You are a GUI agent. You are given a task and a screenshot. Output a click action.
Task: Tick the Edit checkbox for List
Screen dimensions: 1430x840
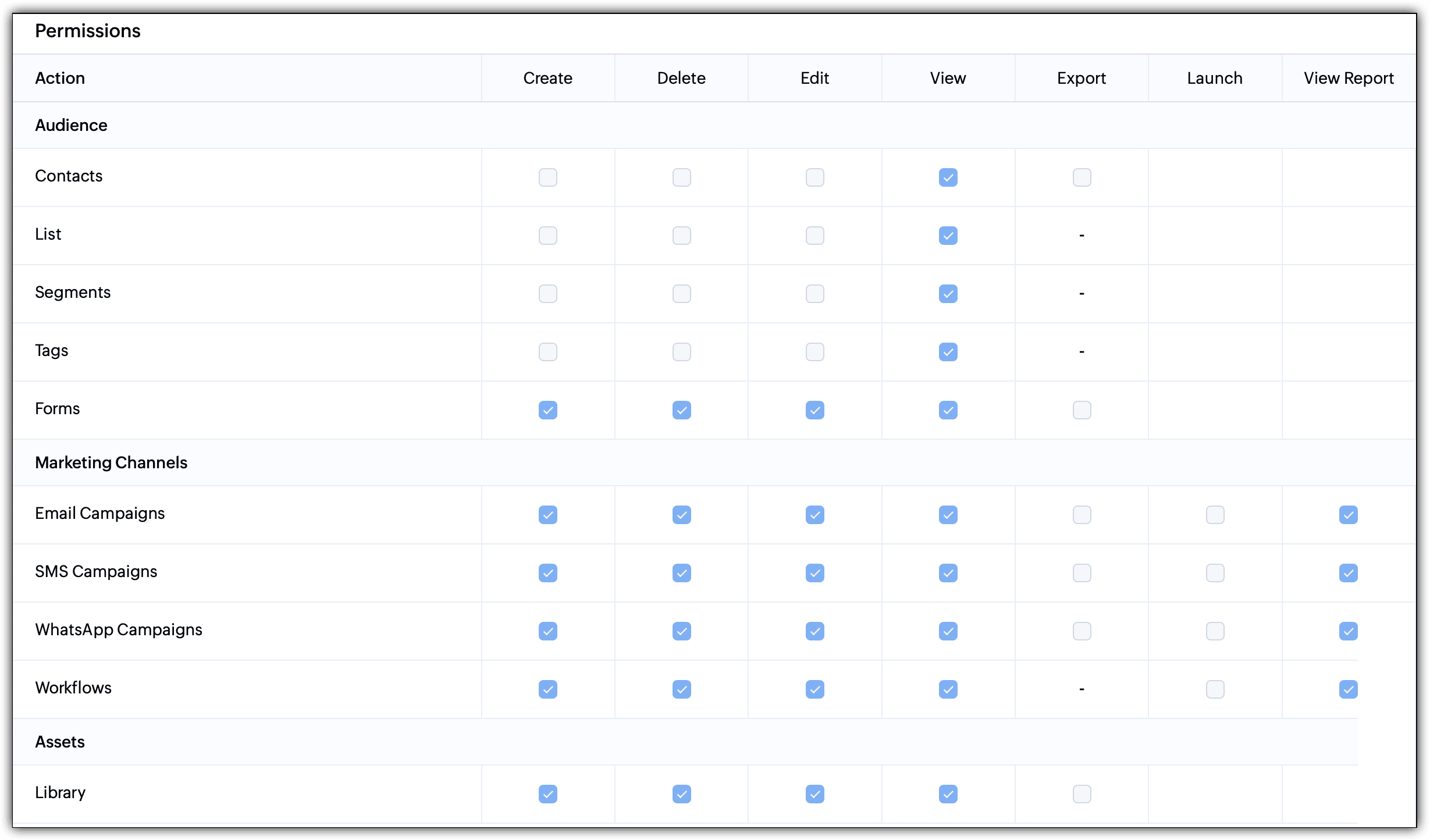point(814,236)
